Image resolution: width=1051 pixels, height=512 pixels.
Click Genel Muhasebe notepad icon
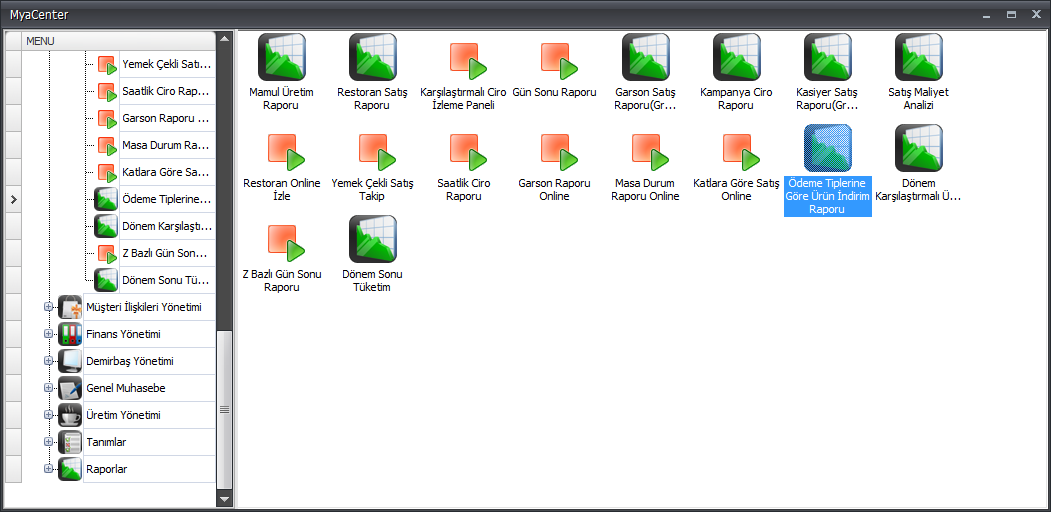[70, 388]
